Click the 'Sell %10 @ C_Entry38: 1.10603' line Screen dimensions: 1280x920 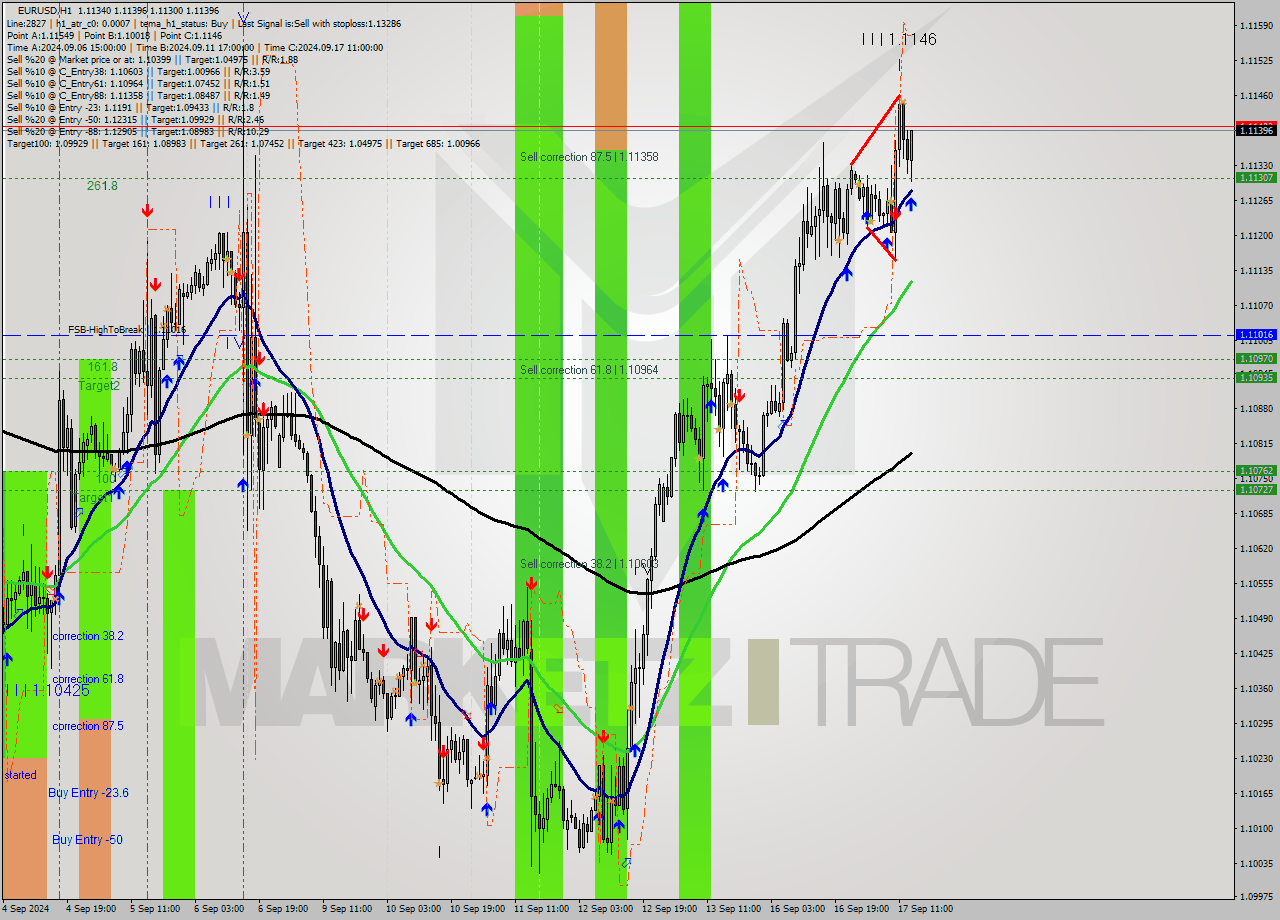138,71
